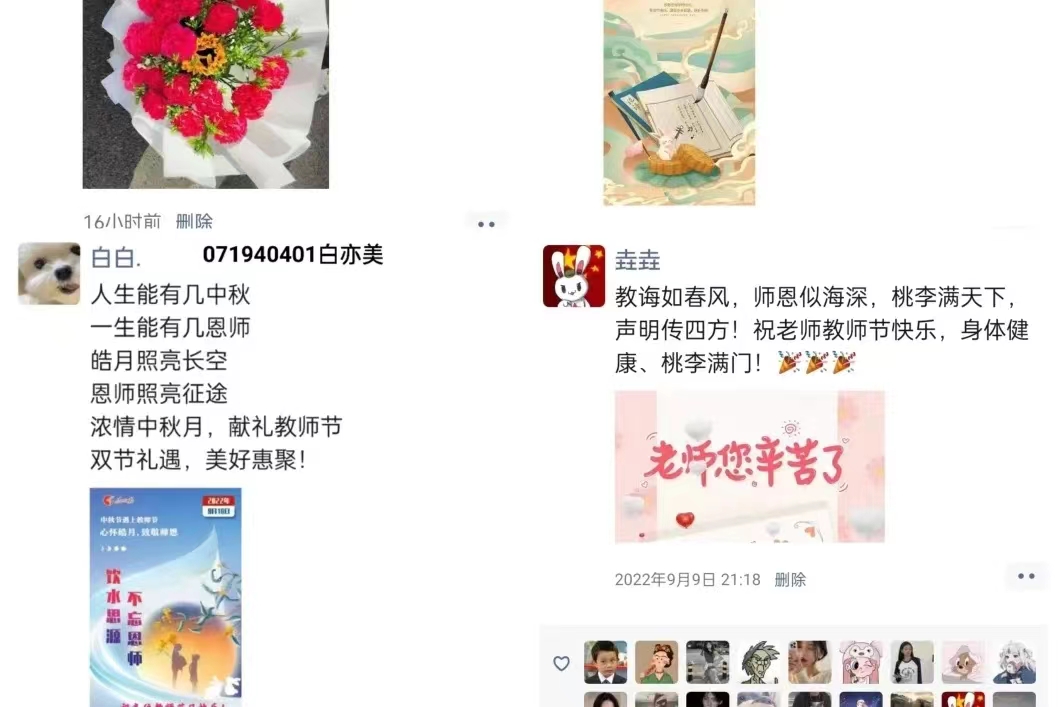
Task: Select liker avatar of woman in white shirt
Action: [x=912, y=662]
